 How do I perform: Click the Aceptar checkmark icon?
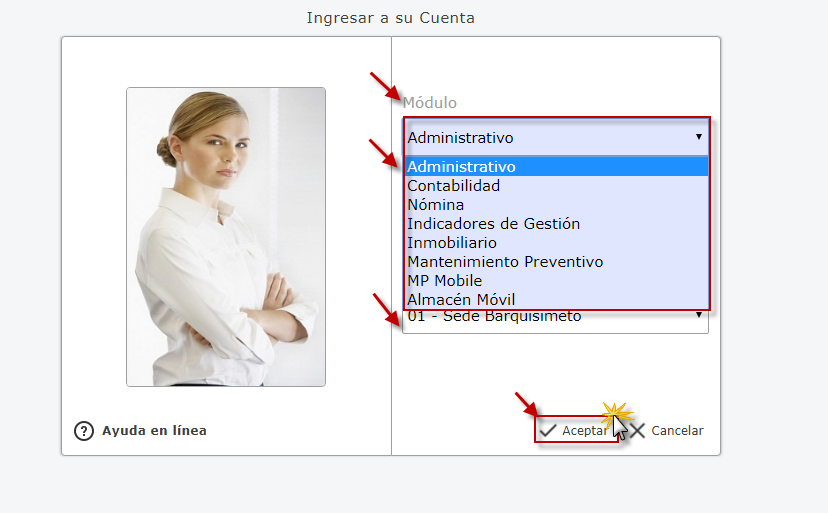[548, 431]
